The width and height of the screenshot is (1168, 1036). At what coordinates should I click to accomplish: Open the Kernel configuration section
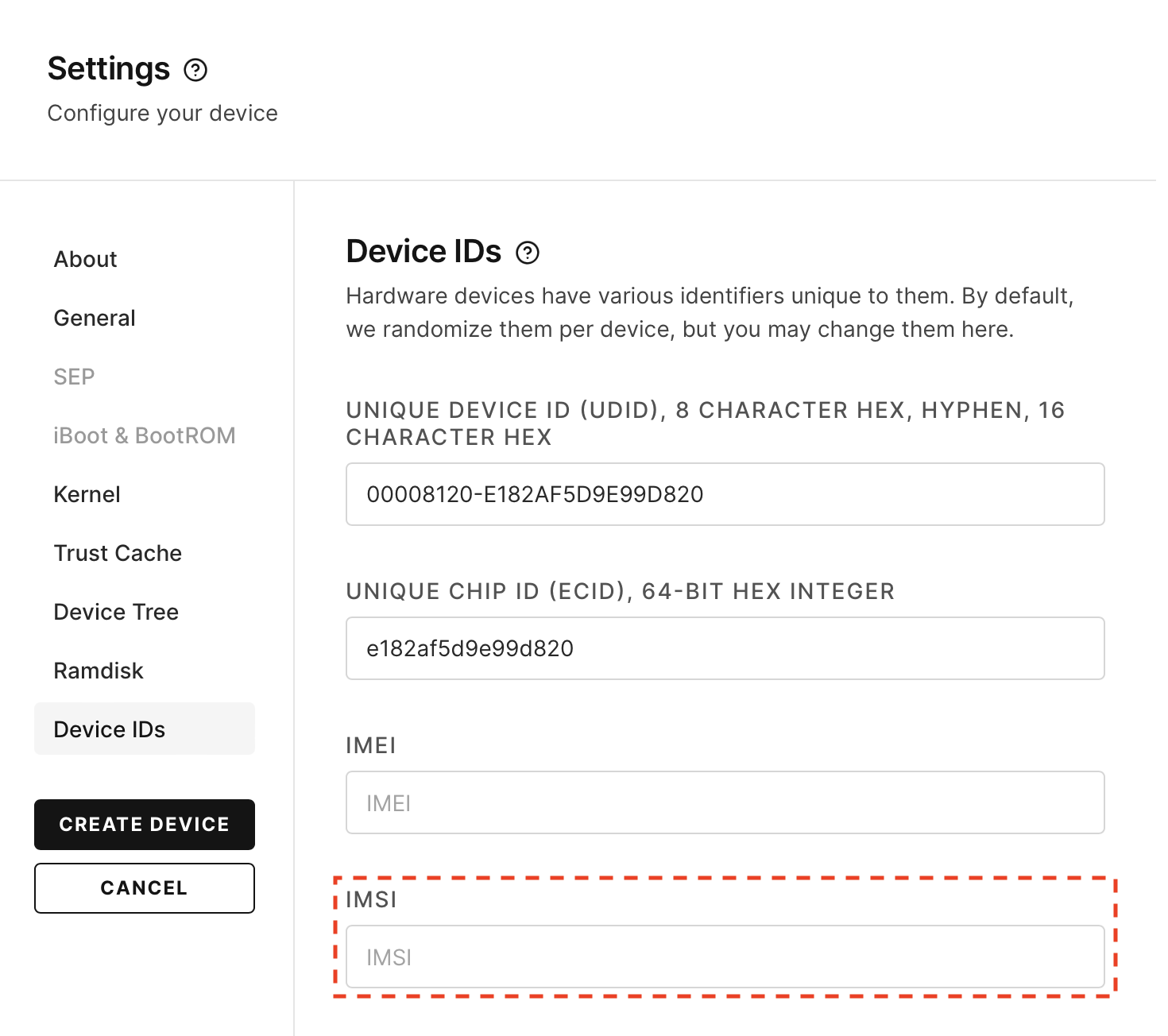click(87, 493)
